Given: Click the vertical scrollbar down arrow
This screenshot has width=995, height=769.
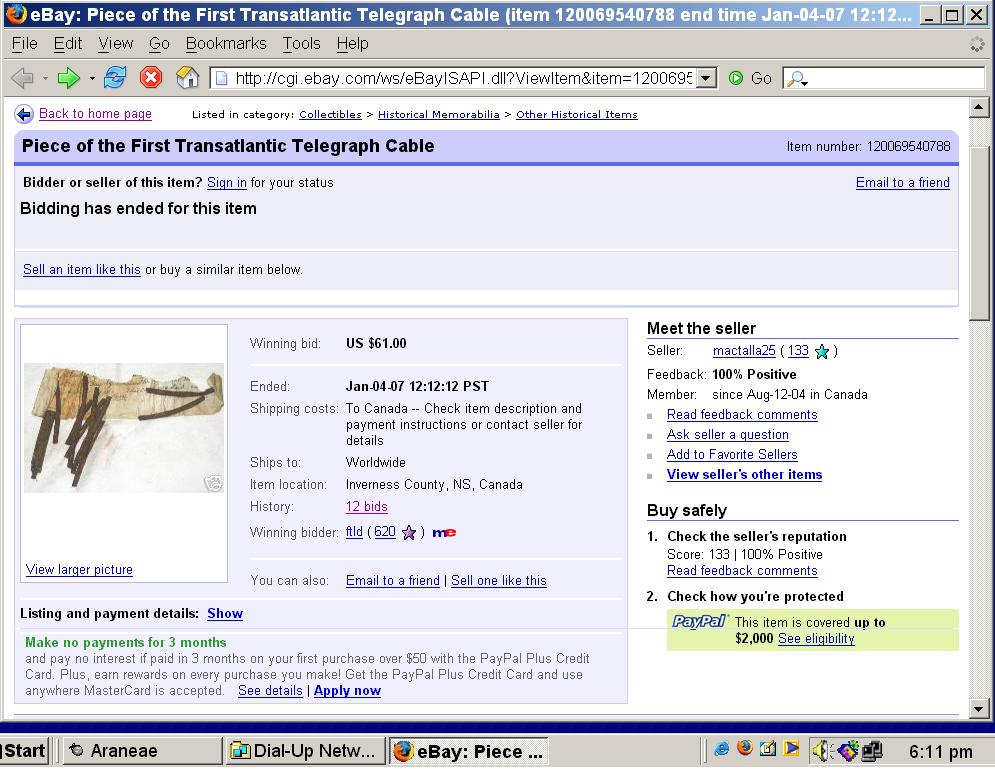Looking at the screenshot, I should click(x=979, y=709).
